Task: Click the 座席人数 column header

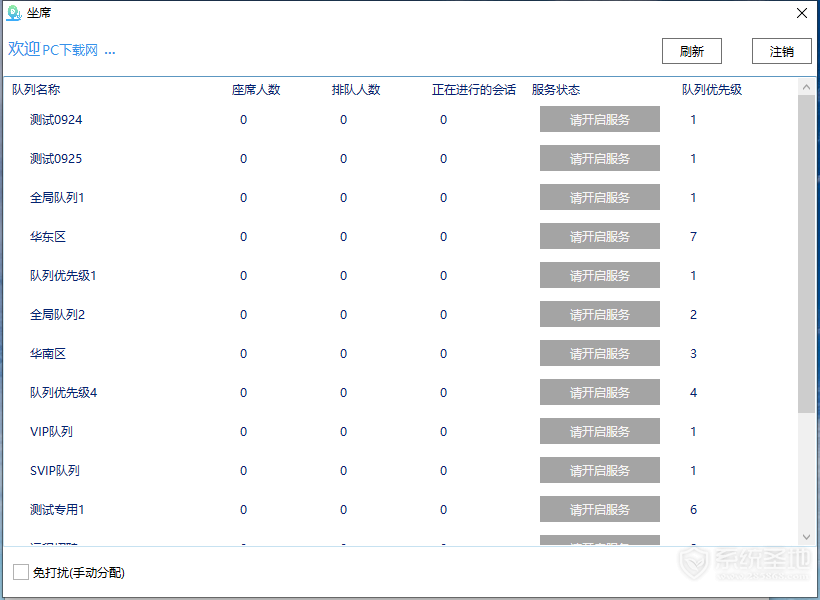Action: click(256, 89)
